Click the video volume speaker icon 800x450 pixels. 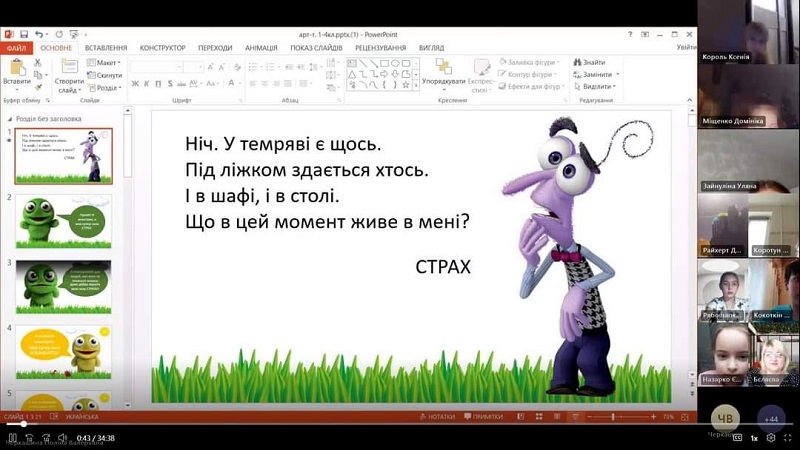(62, 438)
